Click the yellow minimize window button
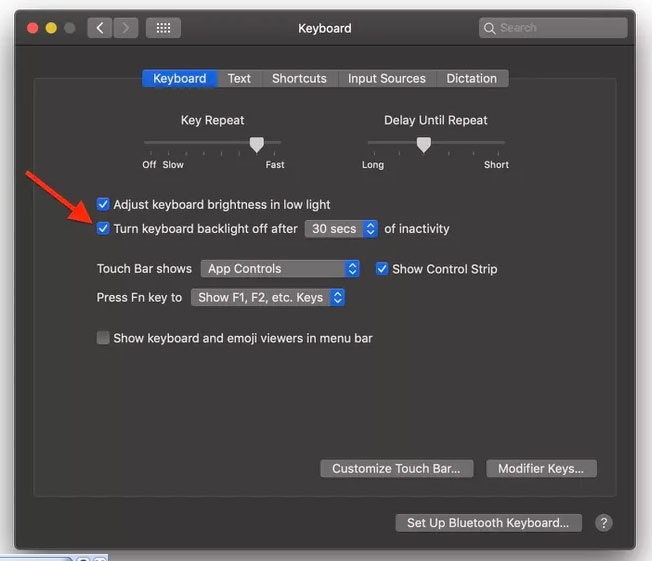Screen dimensions: 652x561 [50, 28]
